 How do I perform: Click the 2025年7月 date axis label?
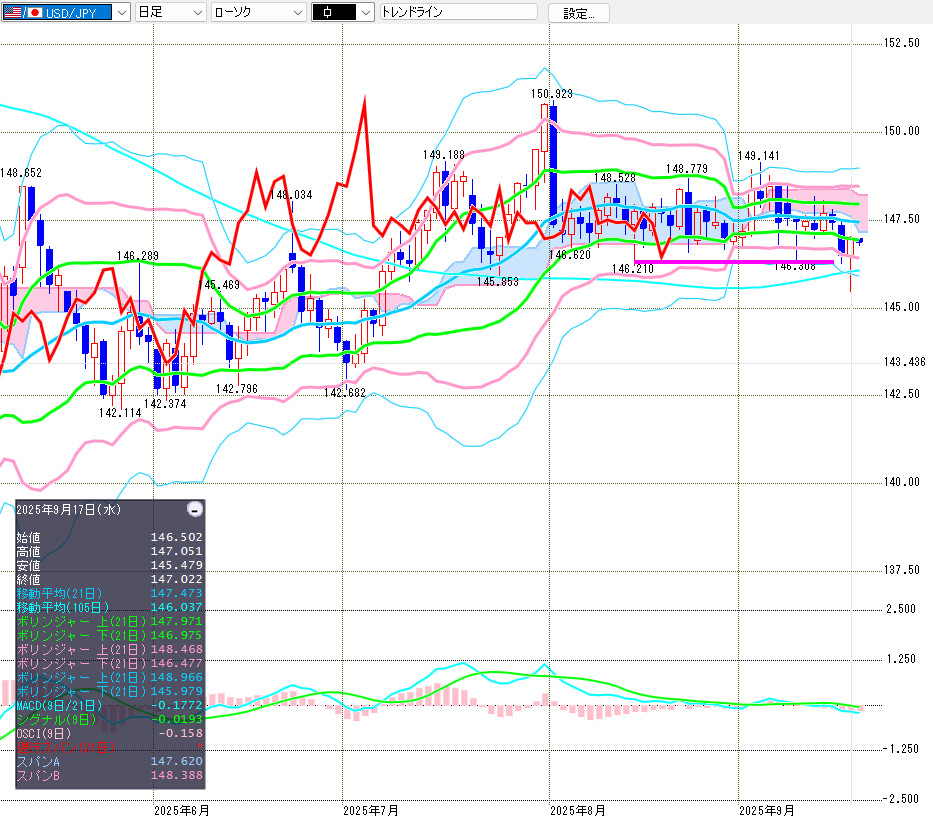click(370, 809)
